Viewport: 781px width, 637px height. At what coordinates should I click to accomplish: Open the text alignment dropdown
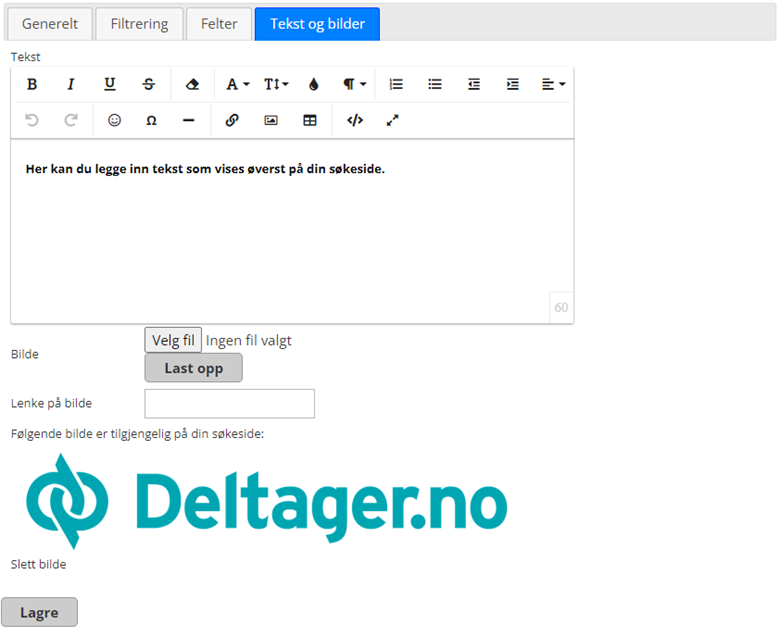pyautogui.click(x=553, y=84)
